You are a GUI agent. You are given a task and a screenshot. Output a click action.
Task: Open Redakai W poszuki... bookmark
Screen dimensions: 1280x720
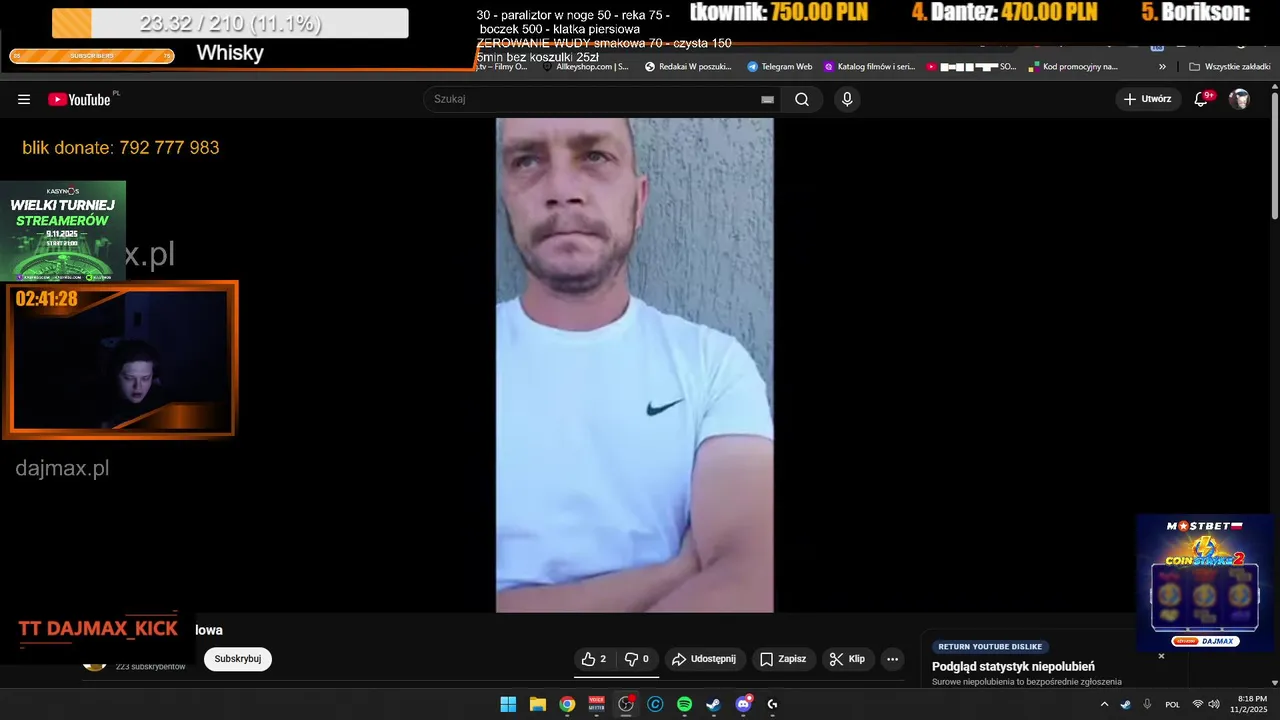(688, 67)
